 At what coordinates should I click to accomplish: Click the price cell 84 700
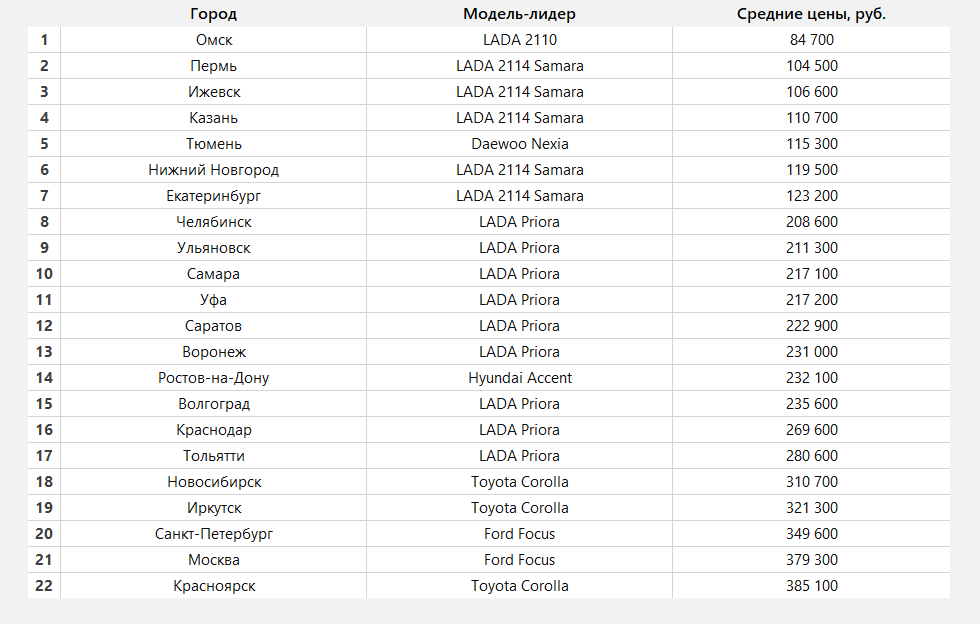tap(811, 40)
